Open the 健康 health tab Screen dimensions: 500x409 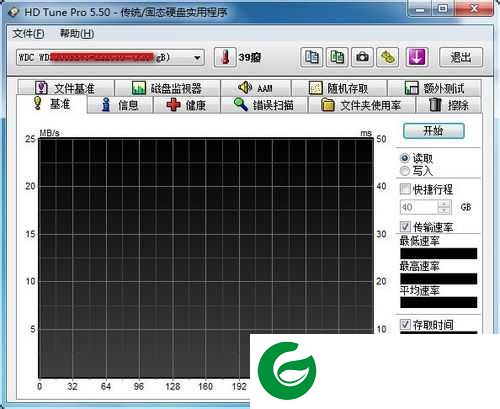point(187,105)
